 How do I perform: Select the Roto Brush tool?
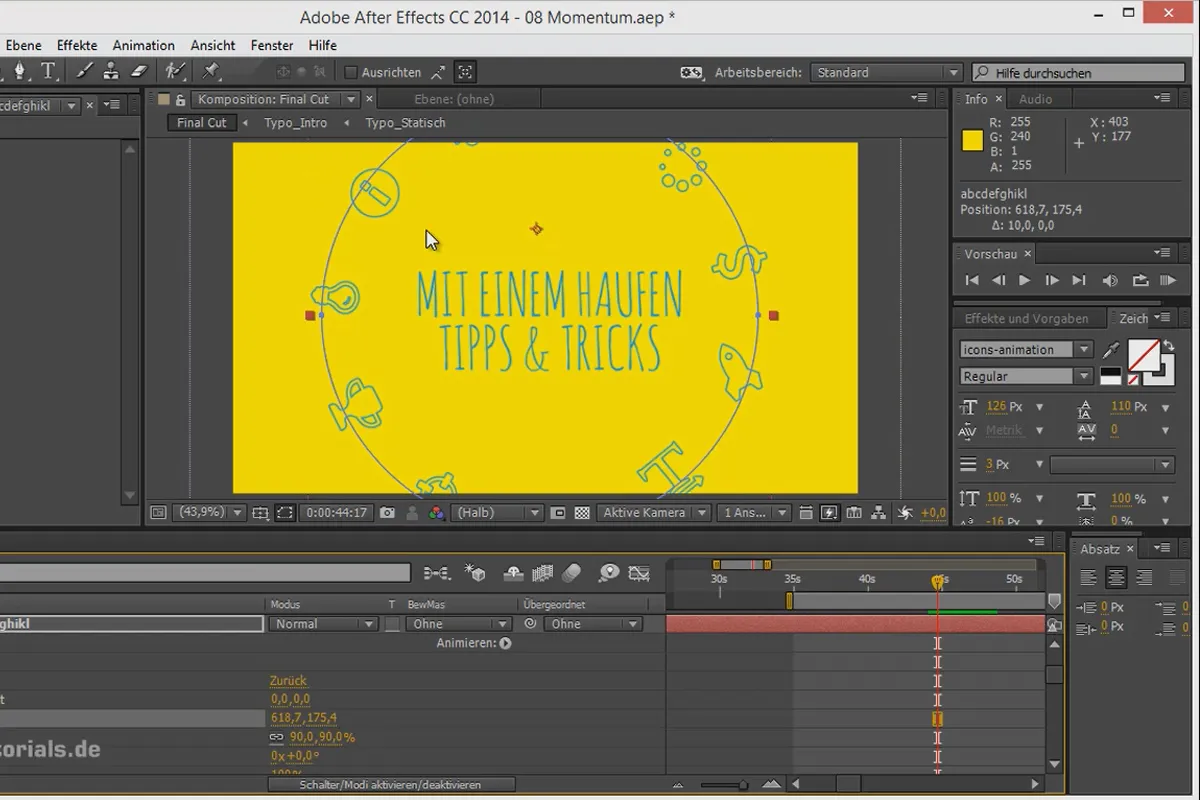175,71
